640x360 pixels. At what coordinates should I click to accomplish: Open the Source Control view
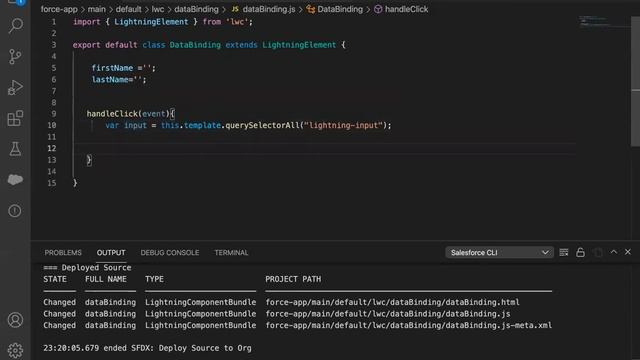click(x=15, y=56)
